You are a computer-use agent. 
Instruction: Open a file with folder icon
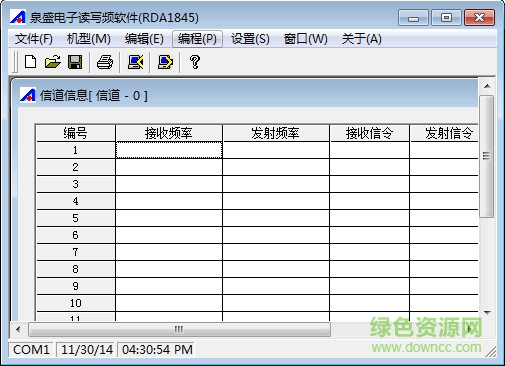(53, 62)
